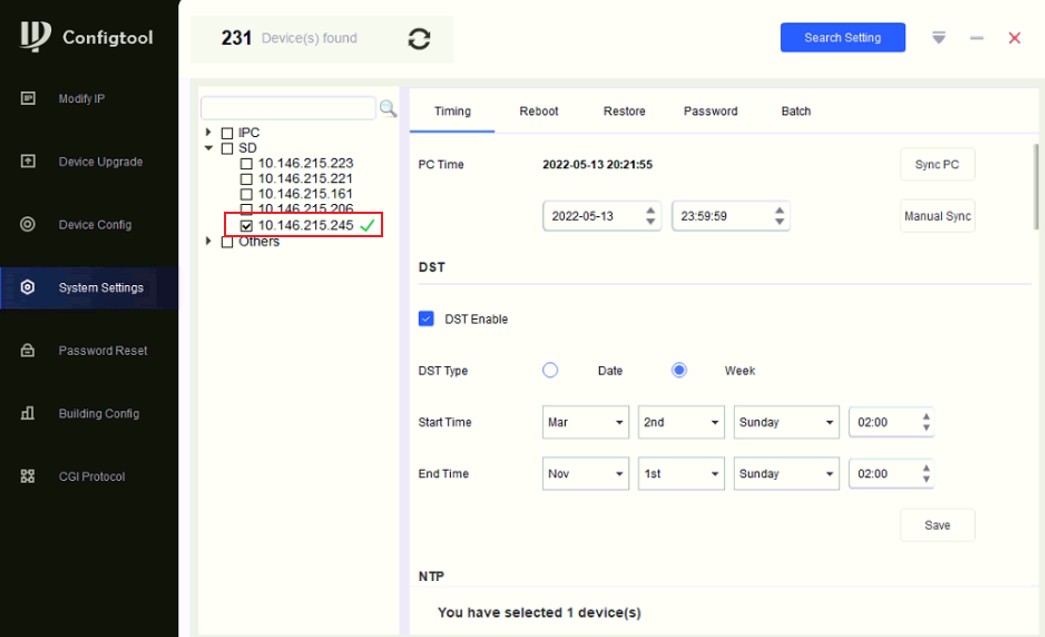Click the System Settings hexagon icon
Screen dimensions: 1045x637
point(28,287)
